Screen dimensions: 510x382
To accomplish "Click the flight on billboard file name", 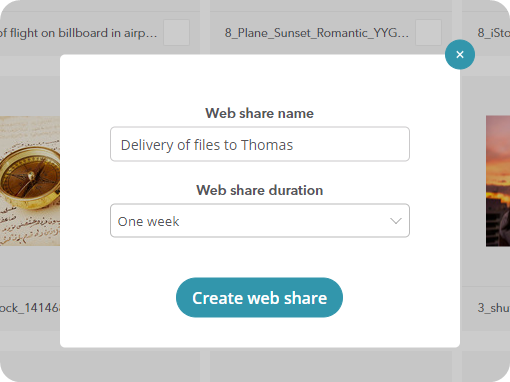I will tap(79, 33).
